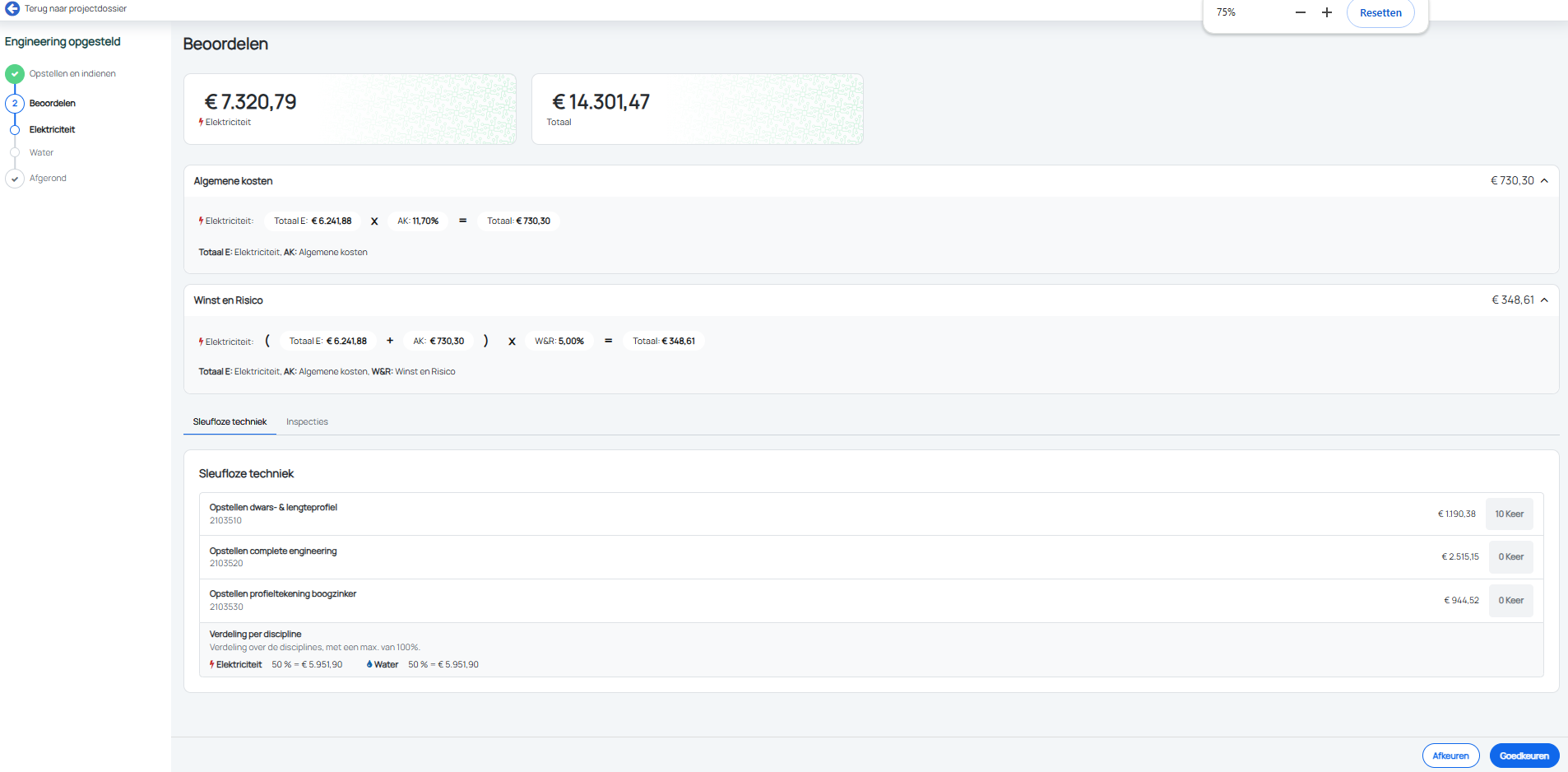1568x772 pixels.
Task: Click the € 14.301,47 Totaal card
Action: 698,109
